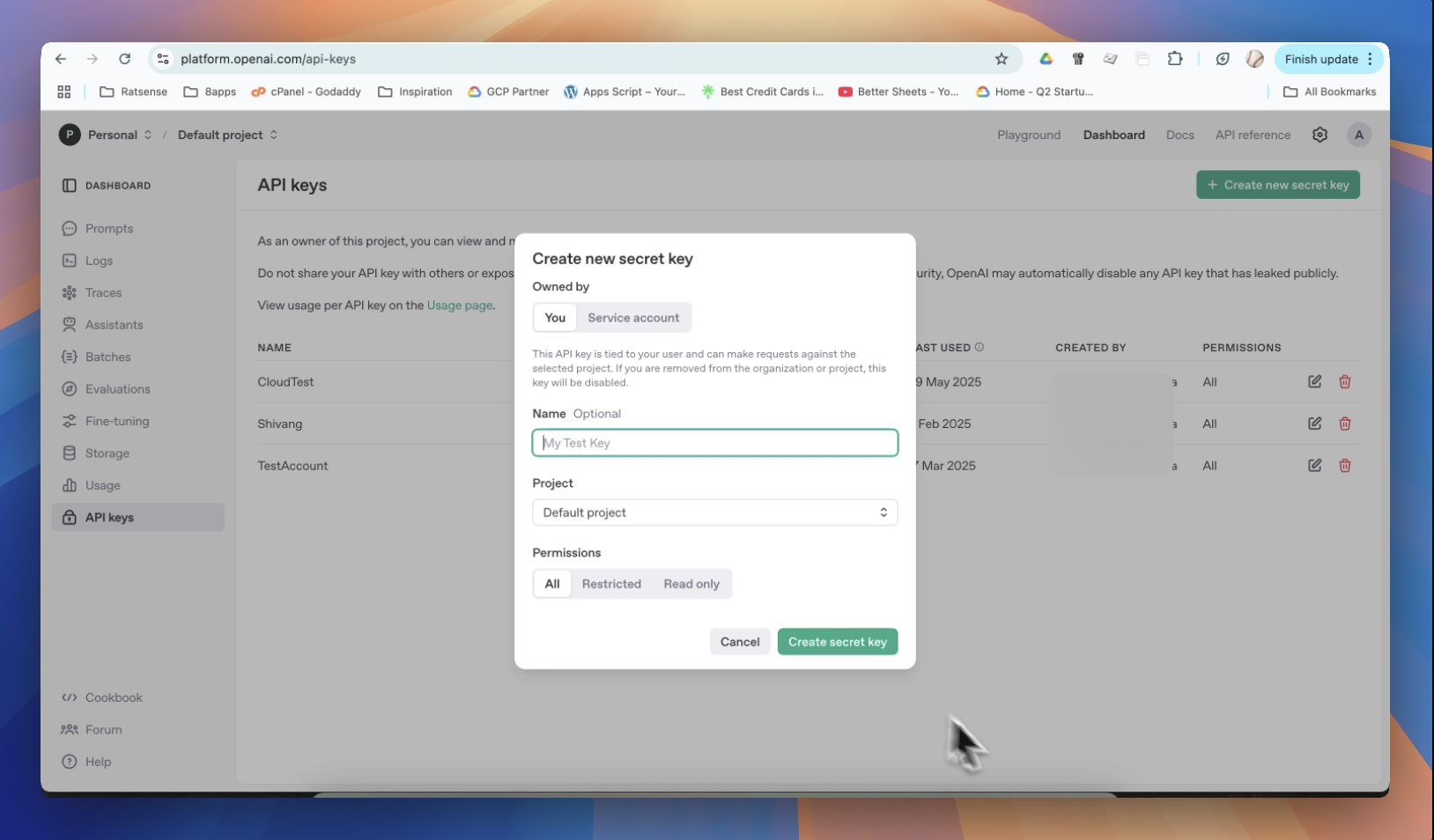
Task: Bookmark this page with the star icon
Action: (x=1001, y=59)
